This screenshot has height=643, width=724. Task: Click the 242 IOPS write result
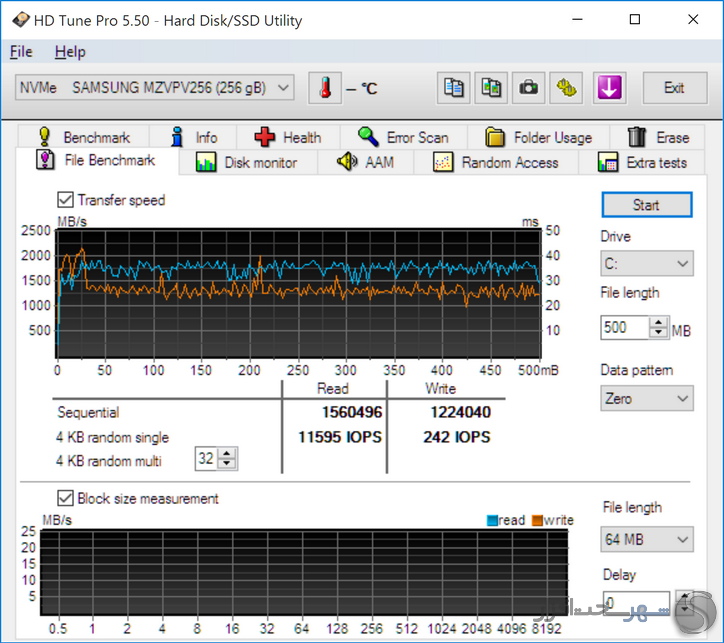coord(457,437)
